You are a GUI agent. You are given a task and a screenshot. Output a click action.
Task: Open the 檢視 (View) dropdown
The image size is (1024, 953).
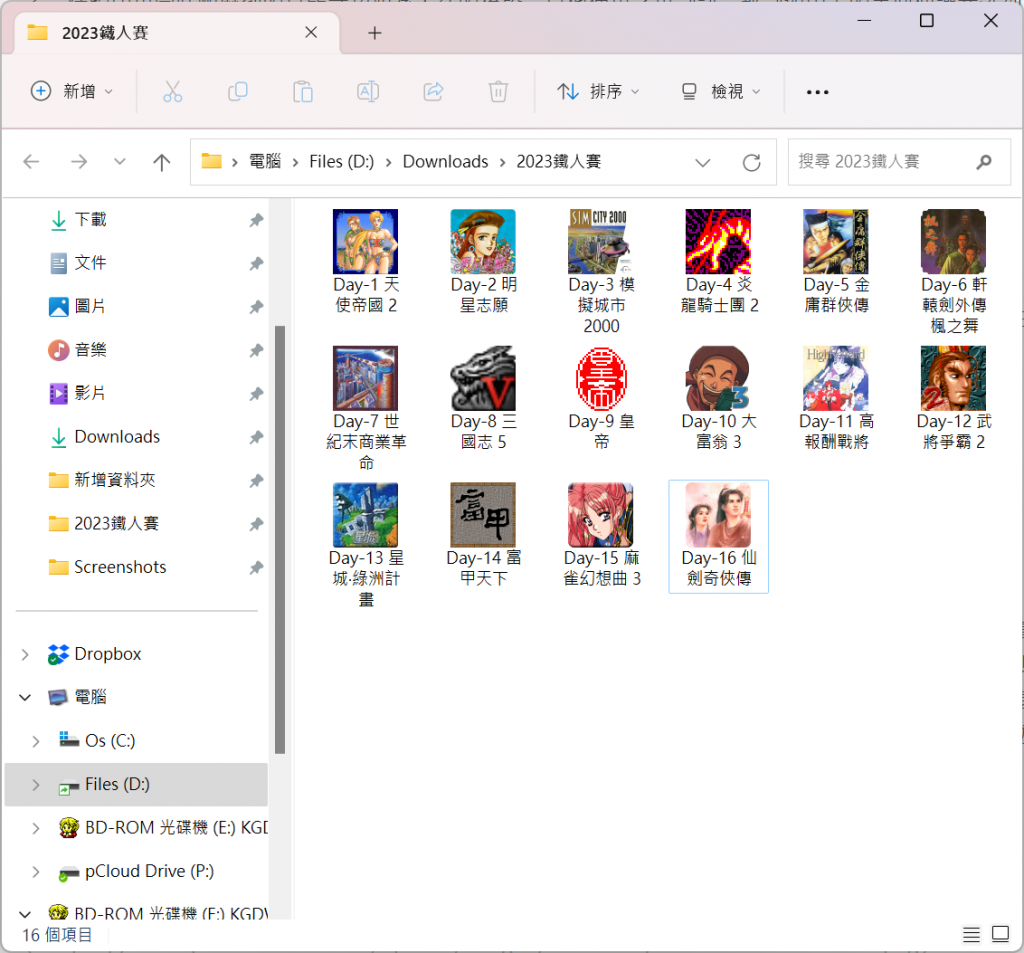[x=721, y=91]
